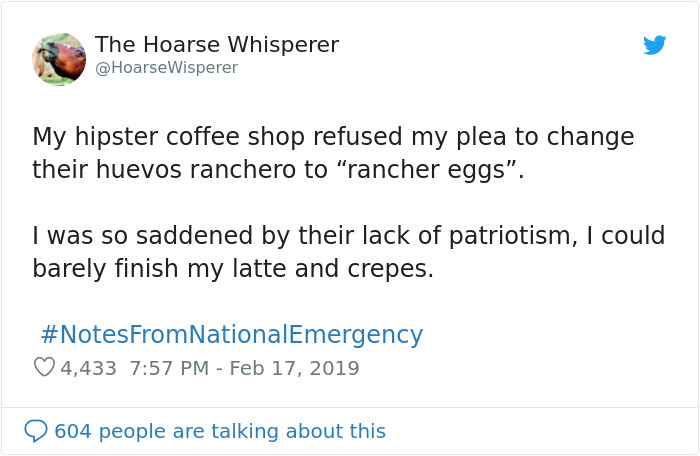Click the reply speech bubble icon

36,431
